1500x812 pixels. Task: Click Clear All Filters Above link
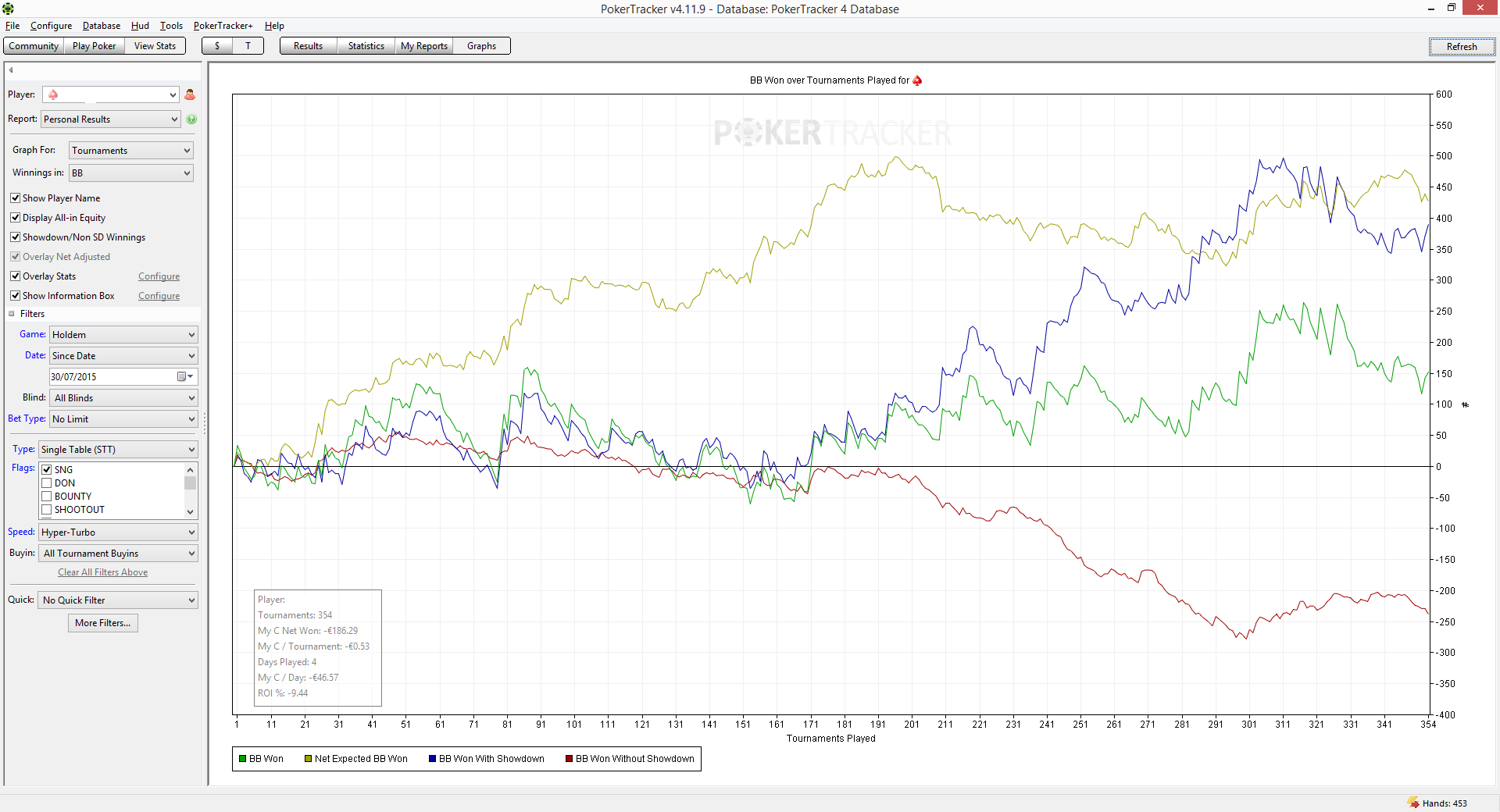coord(103,572)
